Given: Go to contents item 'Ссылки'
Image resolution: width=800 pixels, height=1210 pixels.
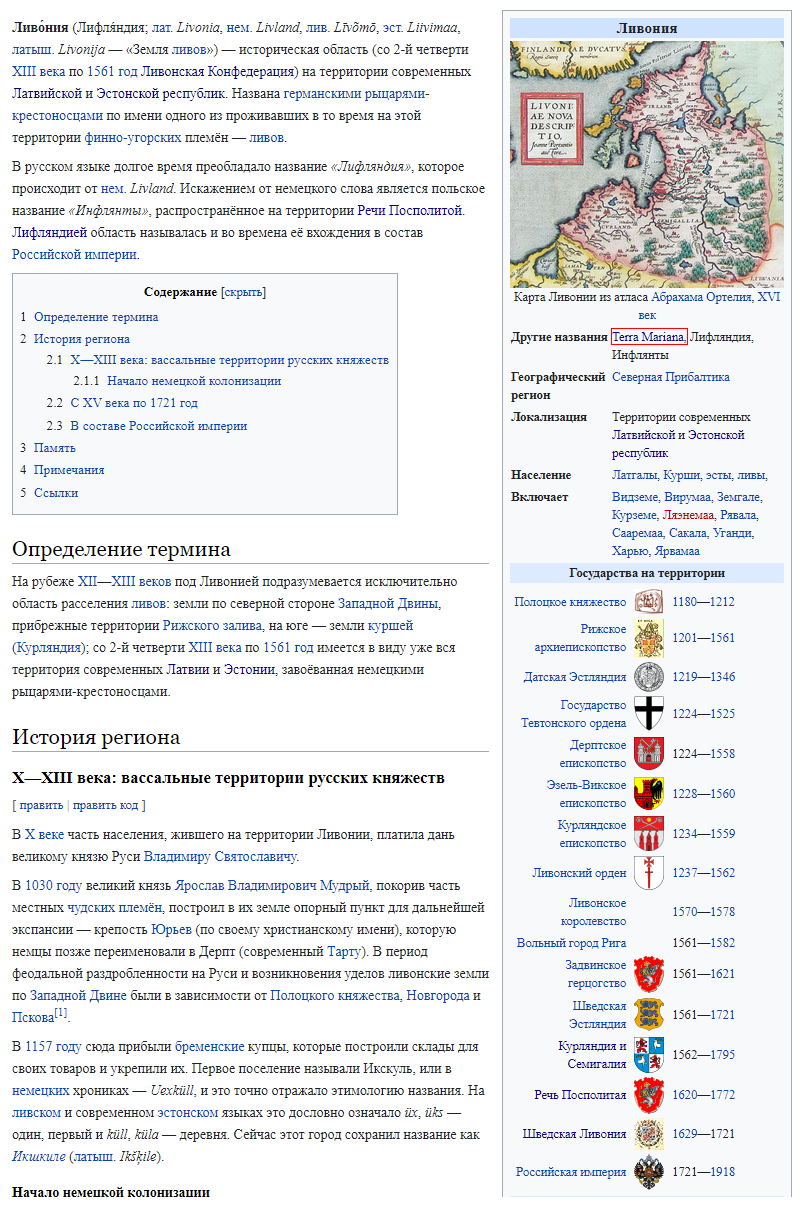Looking at the screenshot, I should (x=56, y=493).
